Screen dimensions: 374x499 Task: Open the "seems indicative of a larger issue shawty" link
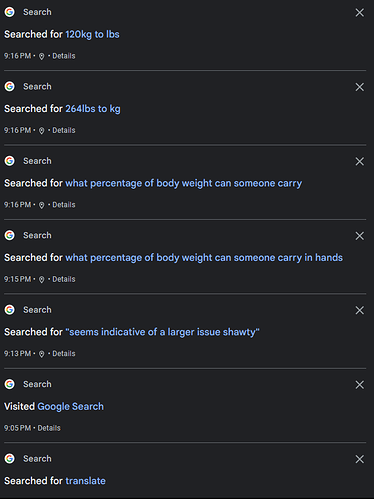162,332
